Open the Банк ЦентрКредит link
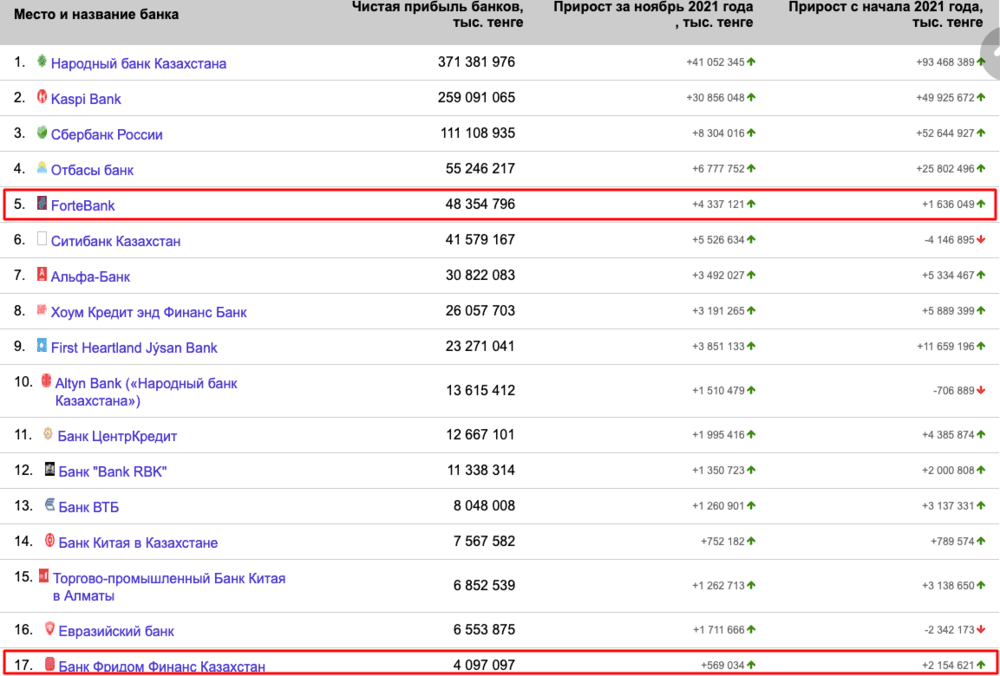This screenshot has height=676, width=1000. coord(117,437)
